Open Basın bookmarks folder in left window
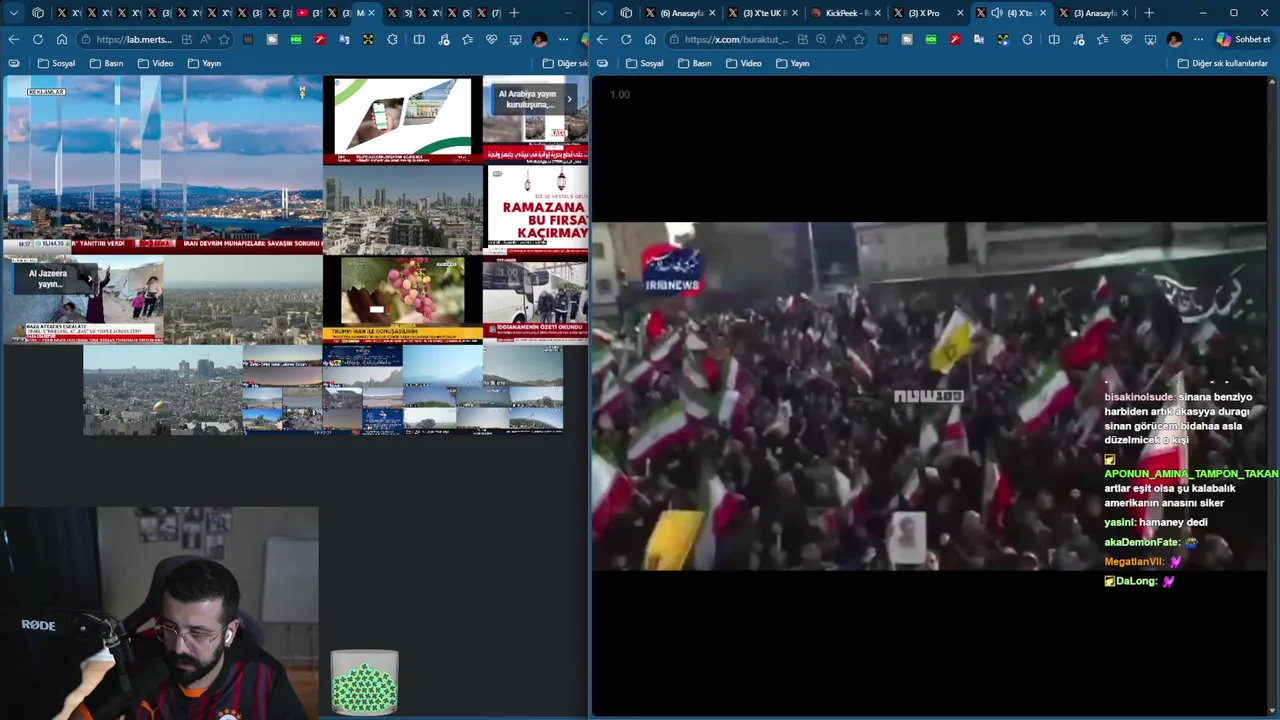This screenshot has height=720, width=1280. pos(107,63)
